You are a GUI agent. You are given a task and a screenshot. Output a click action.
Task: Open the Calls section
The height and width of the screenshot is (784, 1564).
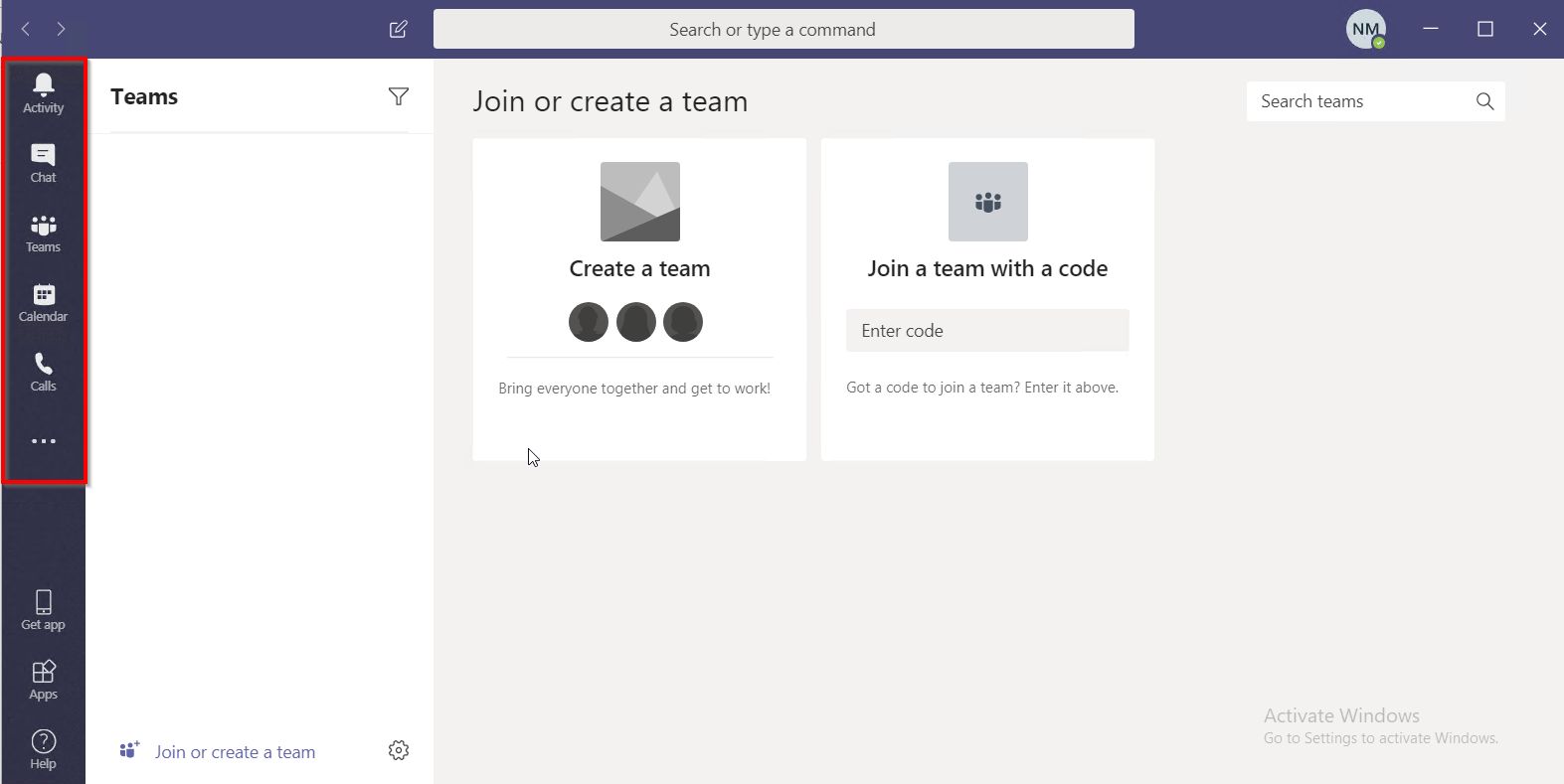(x=43, y=372)
